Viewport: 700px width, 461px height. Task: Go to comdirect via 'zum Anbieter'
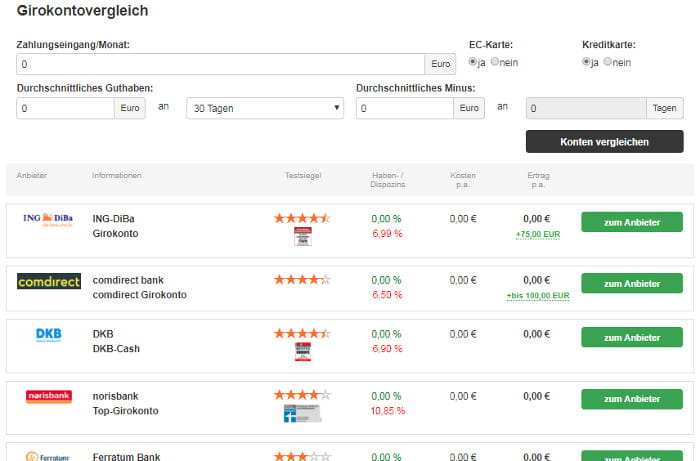click(632, 283)
